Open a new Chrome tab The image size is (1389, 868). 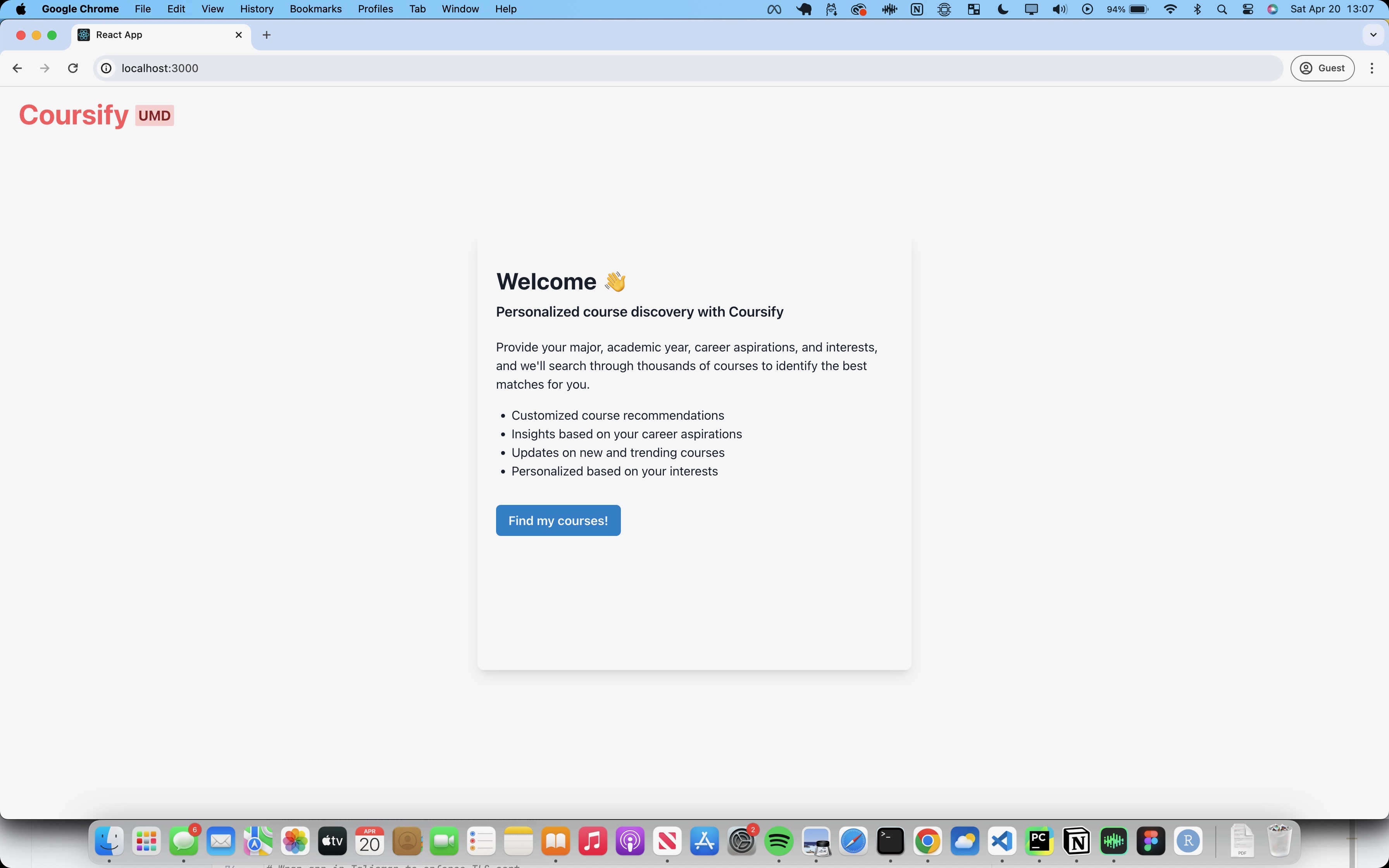(266, 35)
